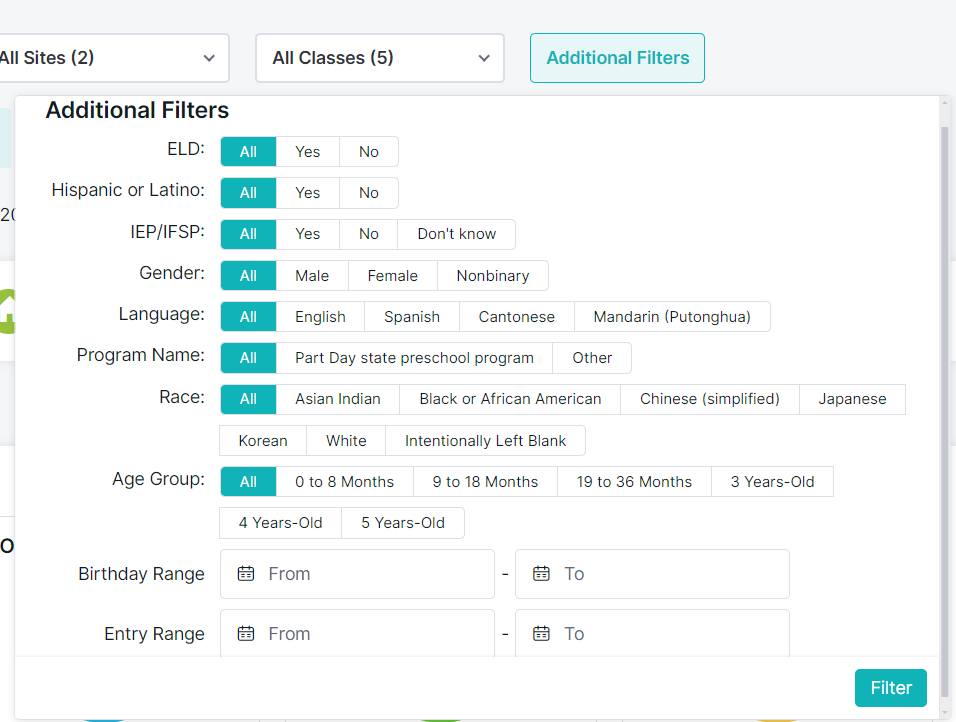Viewport: 956px width, 722px height.
Task: Filter Race by Chinese (simplified)
Action: click(x=710, y=399)
